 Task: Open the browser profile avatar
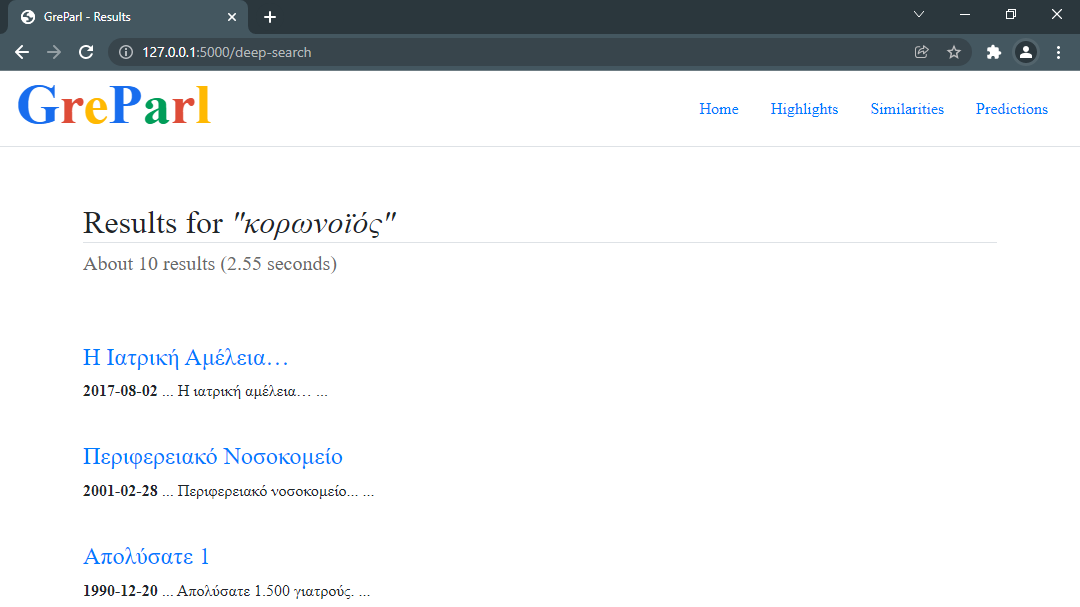point(1026,52)
